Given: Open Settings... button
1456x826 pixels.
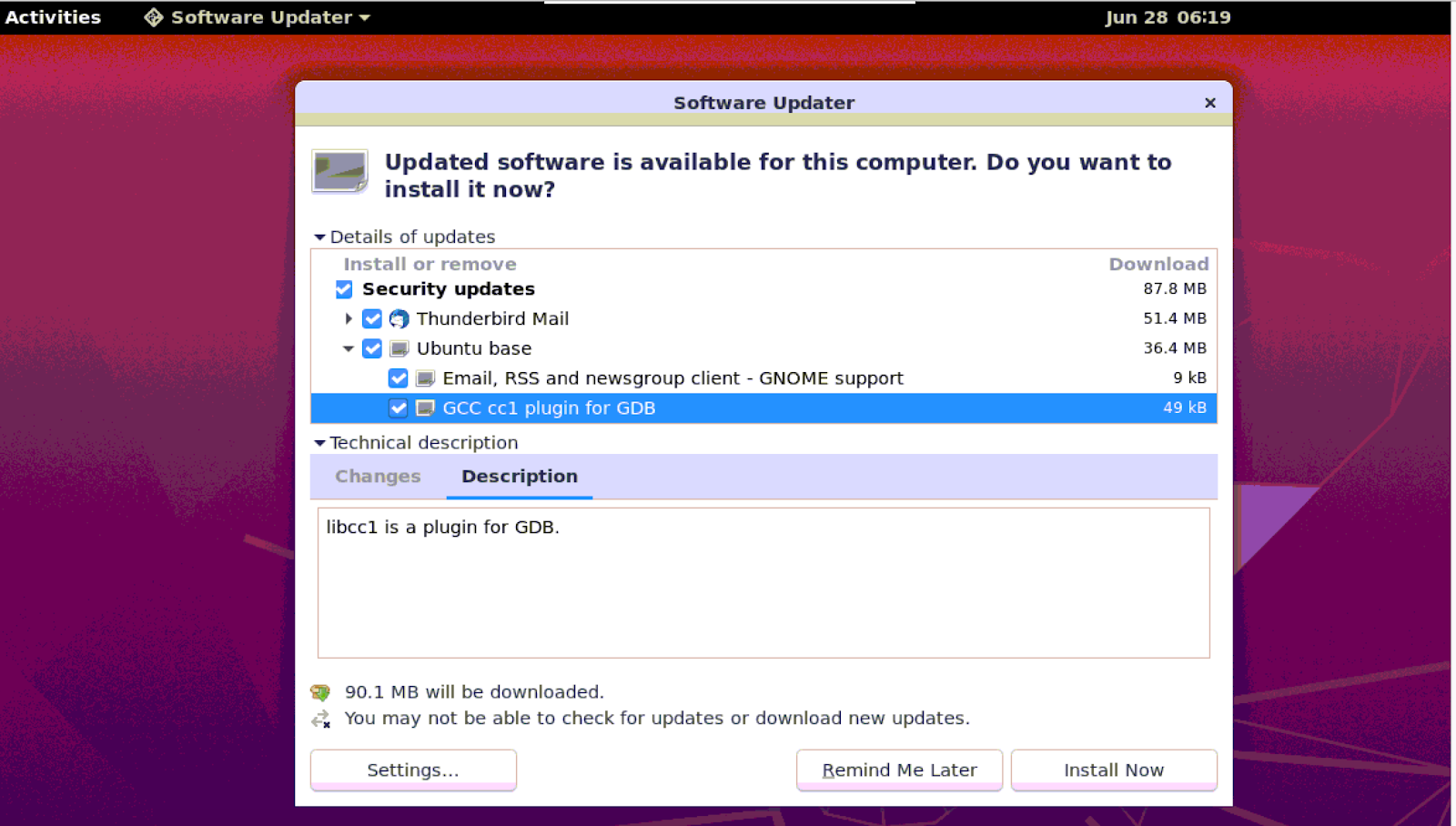Looking at the screenshot, I should 413,771.
